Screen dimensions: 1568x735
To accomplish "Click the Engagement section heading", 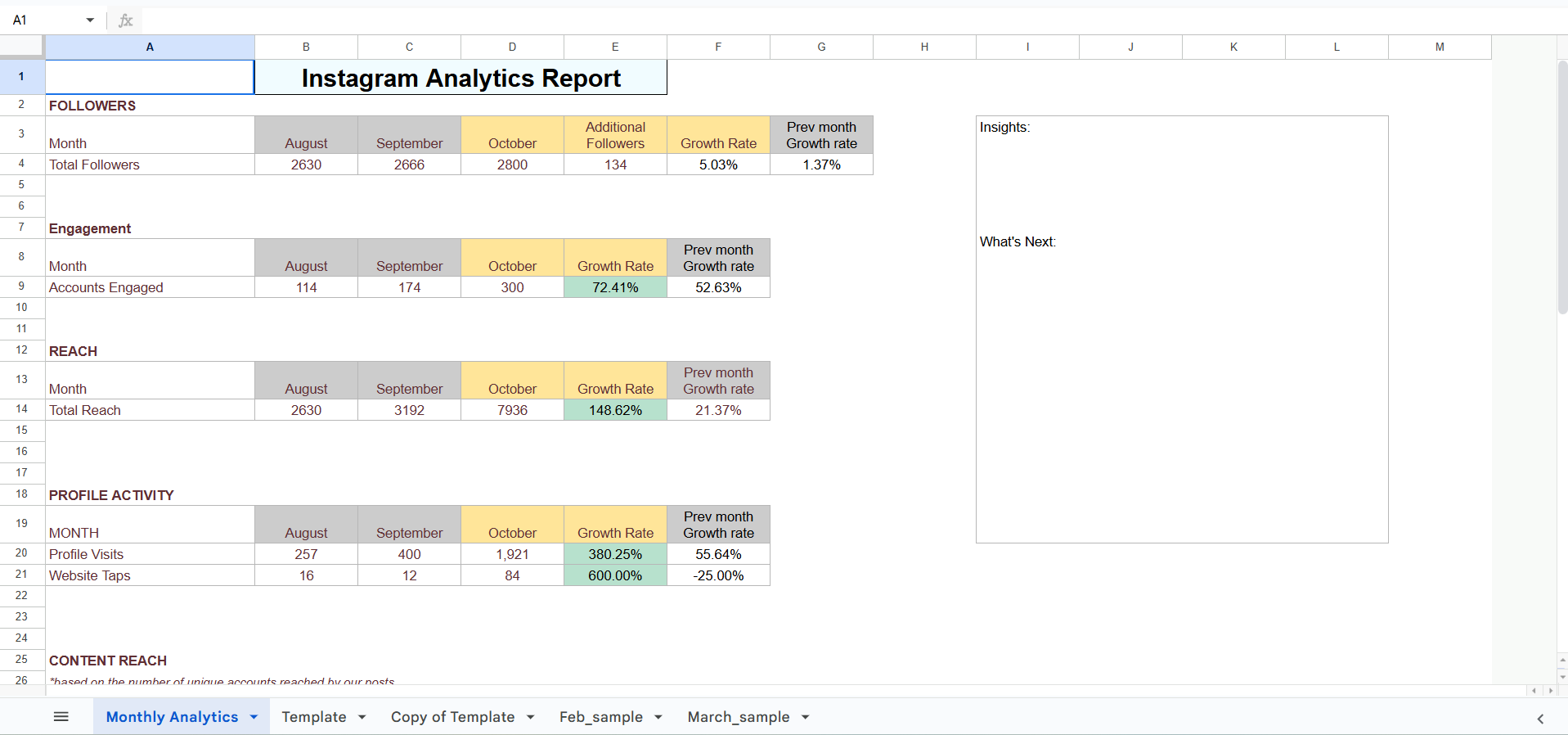I will (90, 228).
